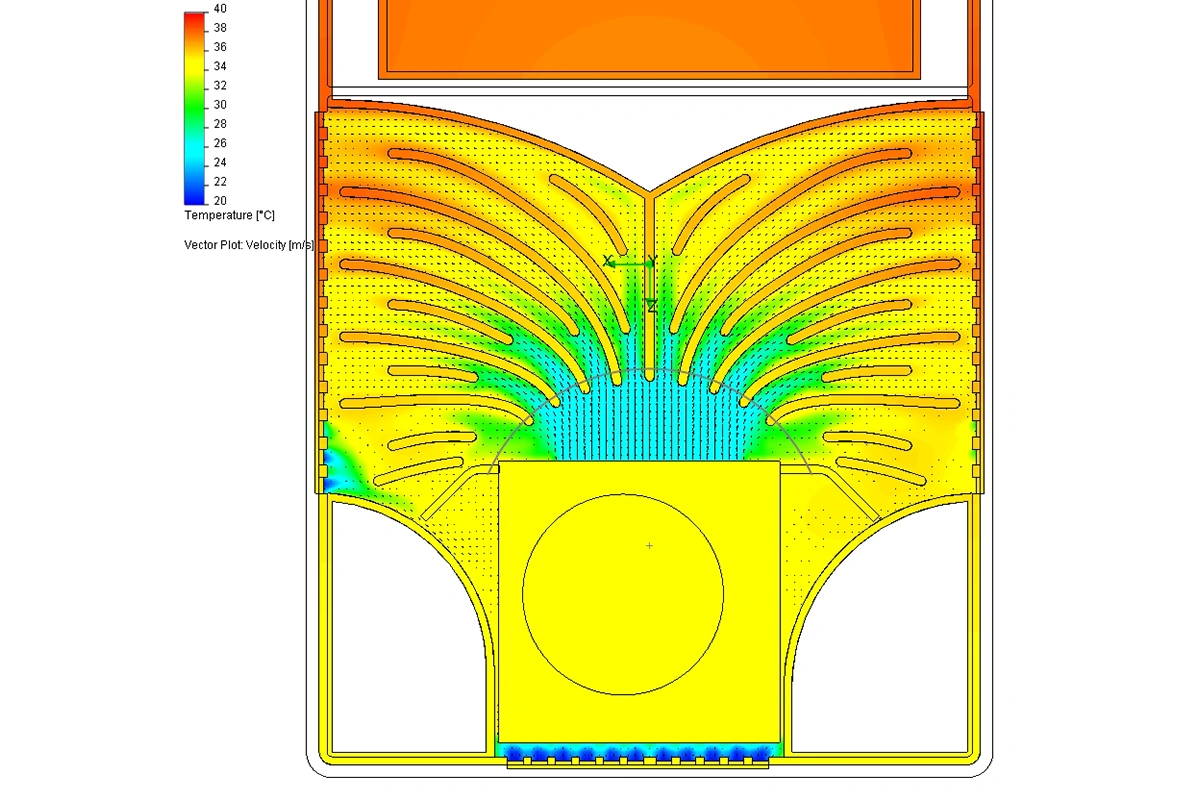The width and height of the screenshot is (1200, 800).
Task: Click the Z axis label on the triad
Action: (x=651, y=306)
